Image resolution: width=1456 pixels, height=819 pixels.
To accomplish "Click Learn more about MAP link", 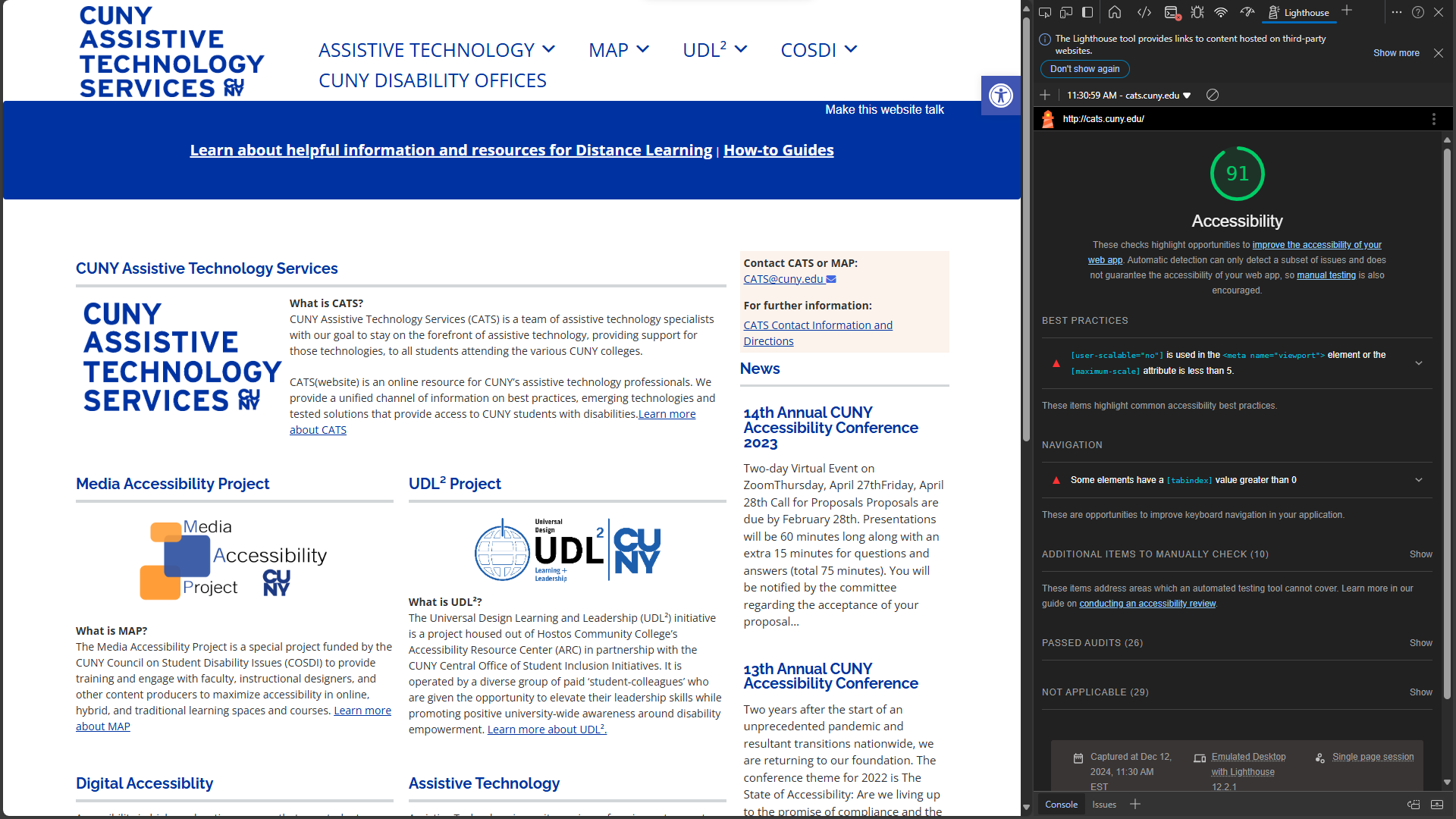I will click(234, 718).
